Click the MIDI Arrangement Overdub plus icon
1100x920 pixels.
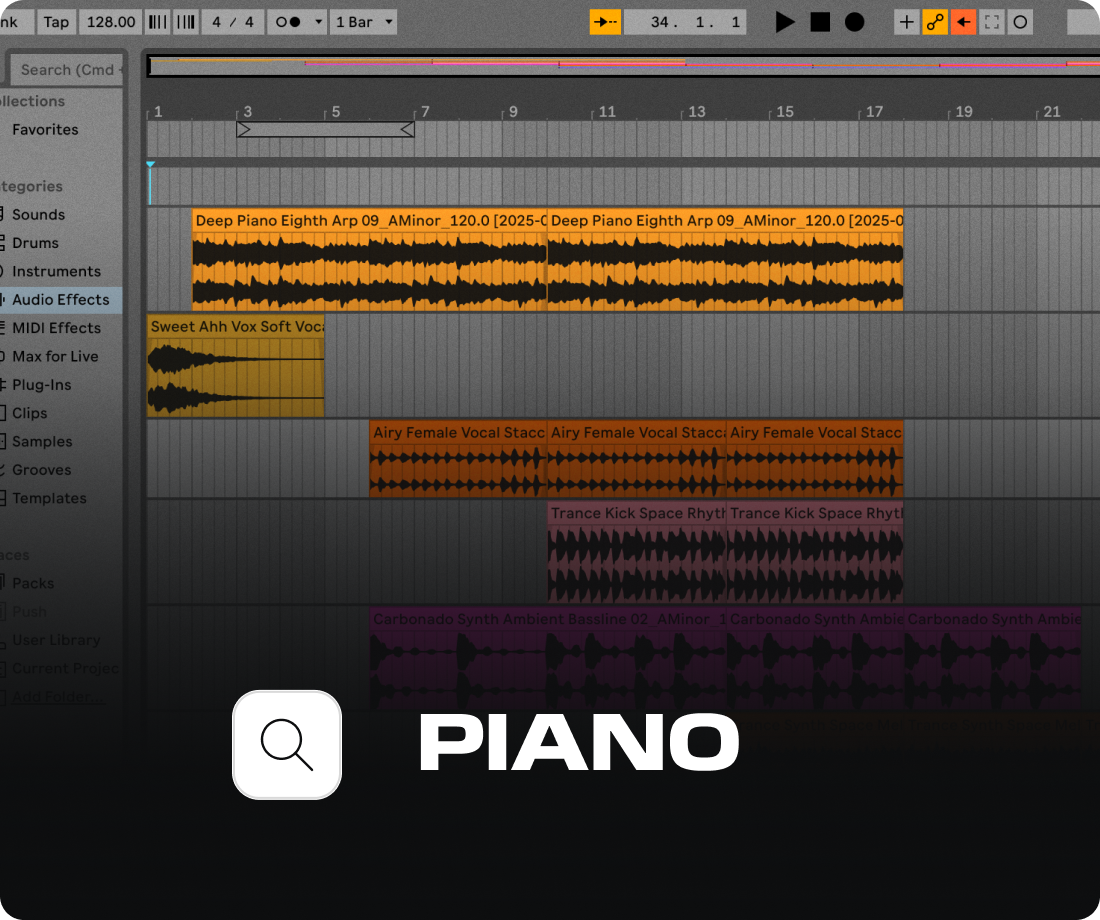point(906,21)
